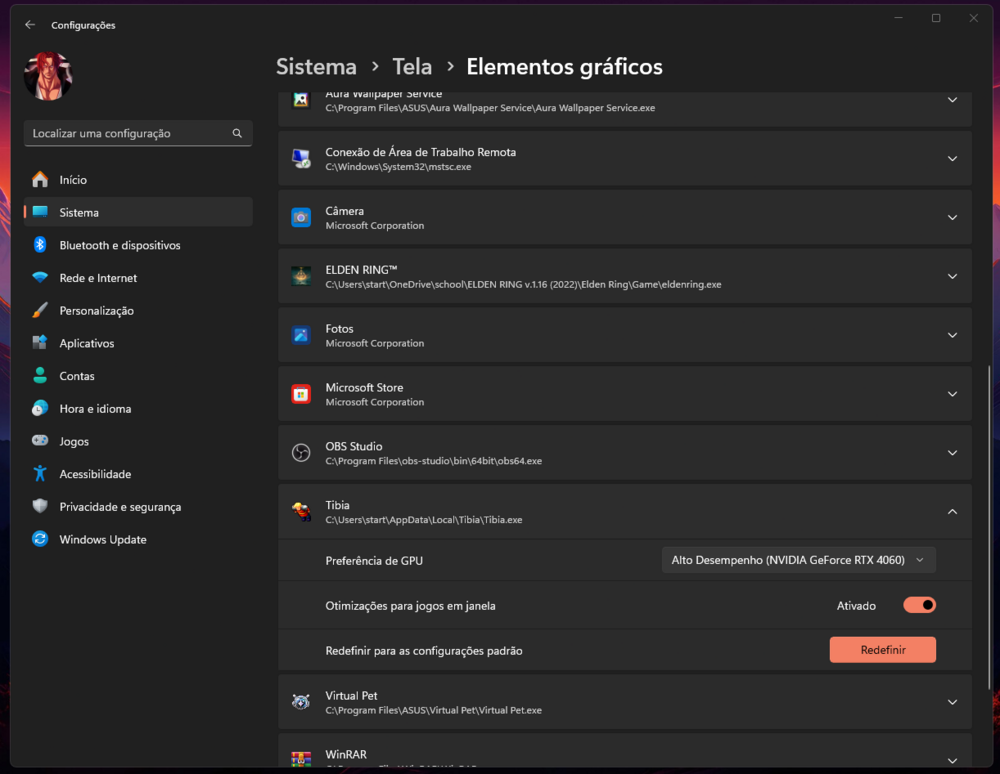Image resolution: width=1000 pixels, height=774 pixels.
Task: Expand the Virtual Pet entry chevron
Action: coord(952,702)
